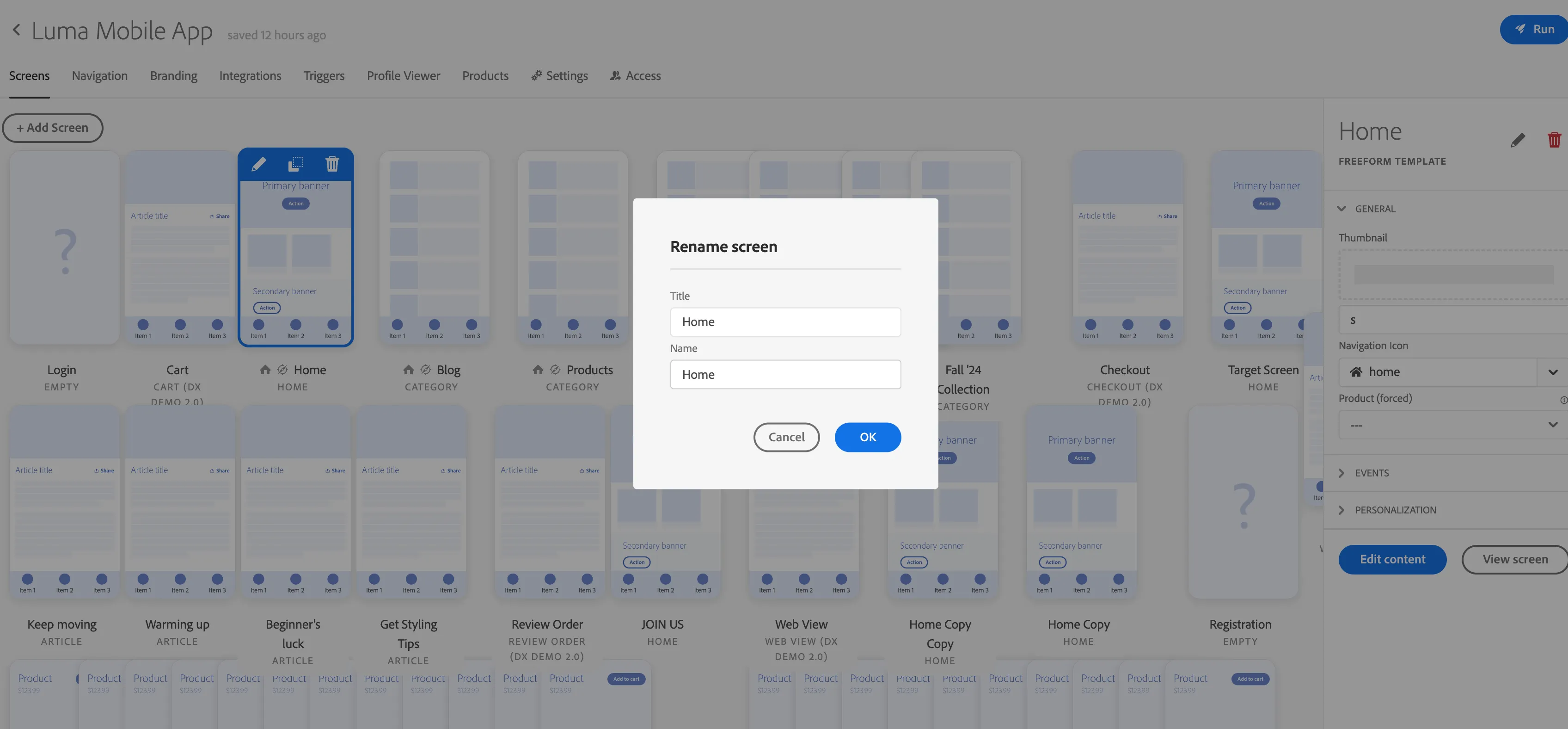Go to the Integrations tab
The height and width of the screenshot is (729, 1568).
(250, 75)
